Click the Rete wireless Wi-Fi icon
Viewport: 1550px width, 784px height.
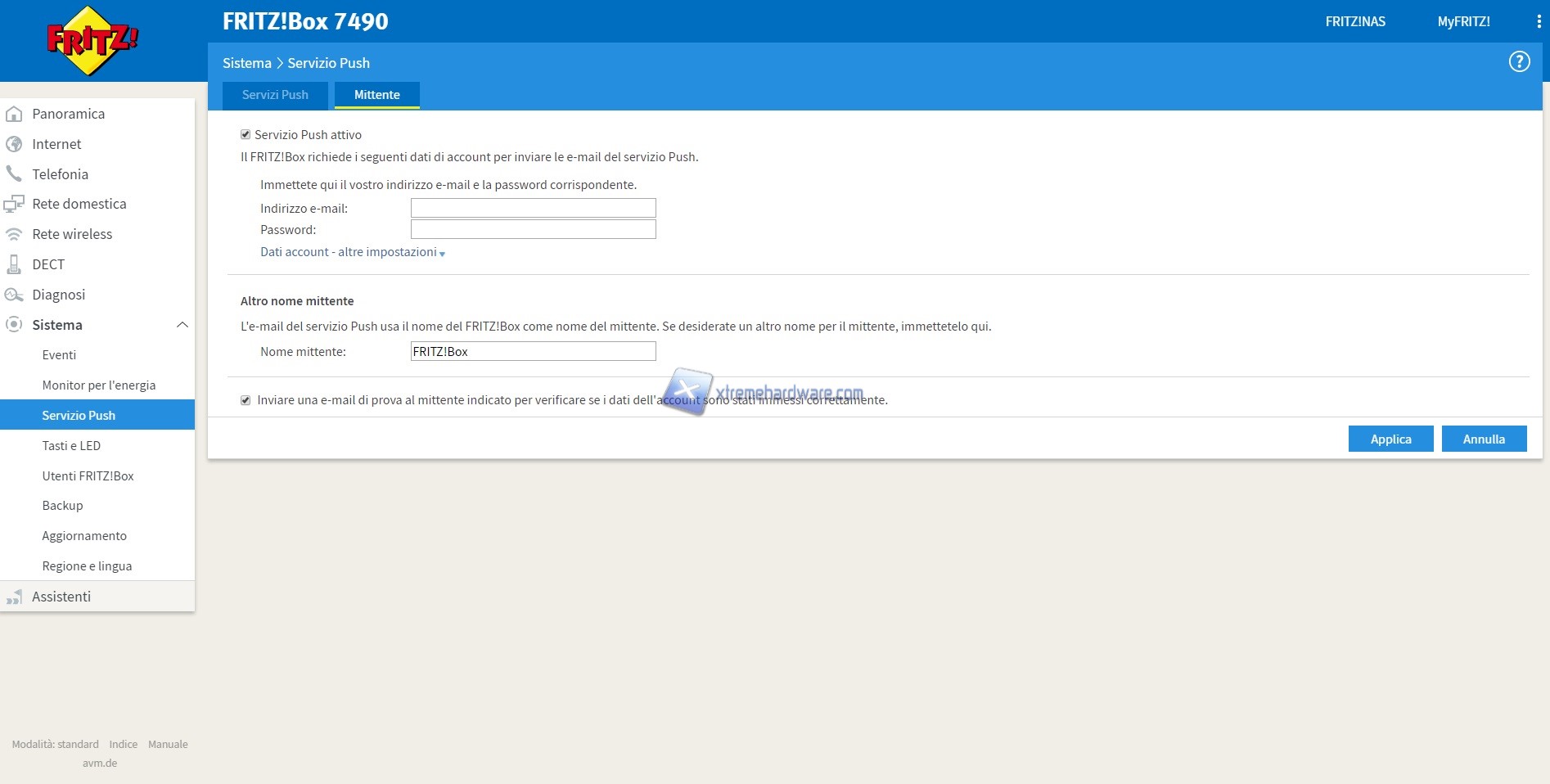tap(14, 234)
